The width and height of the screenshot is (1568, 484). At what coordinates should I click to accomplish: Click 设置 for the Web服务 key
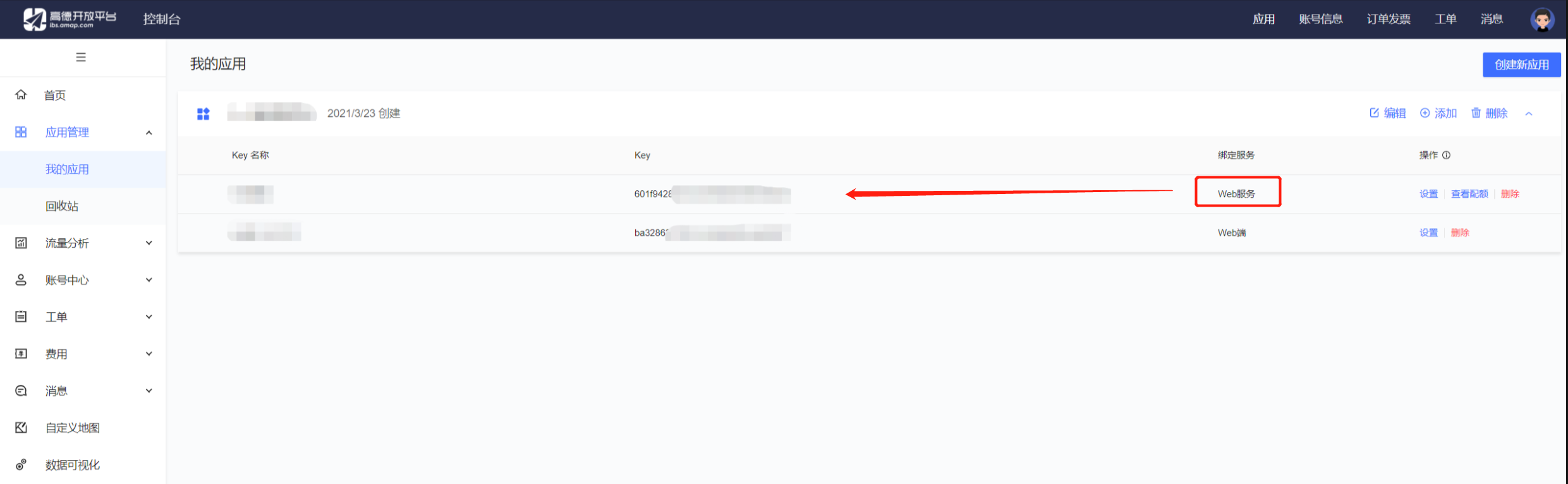(x=1428, y=194)
